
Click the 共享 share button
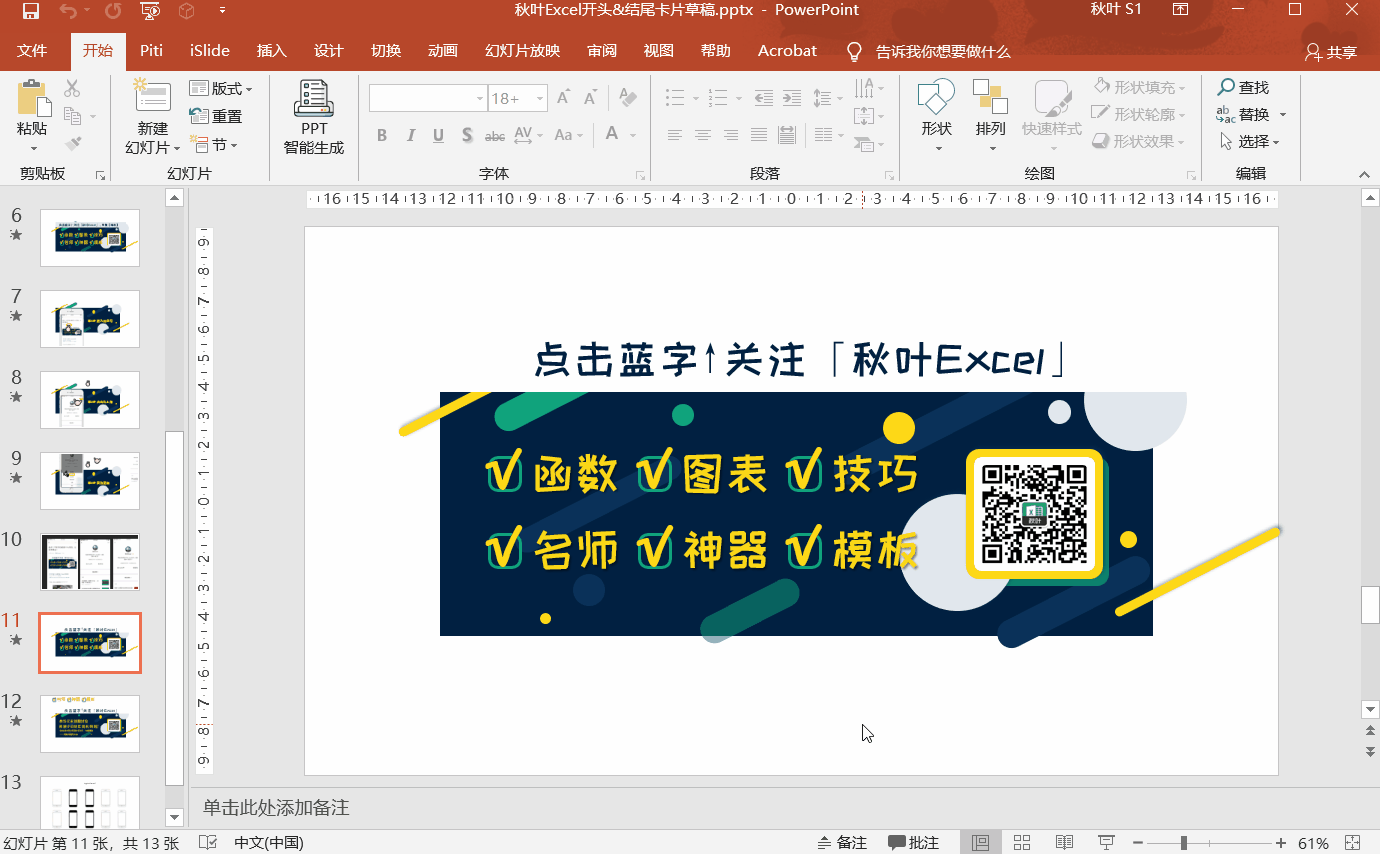coord(1331,52)
